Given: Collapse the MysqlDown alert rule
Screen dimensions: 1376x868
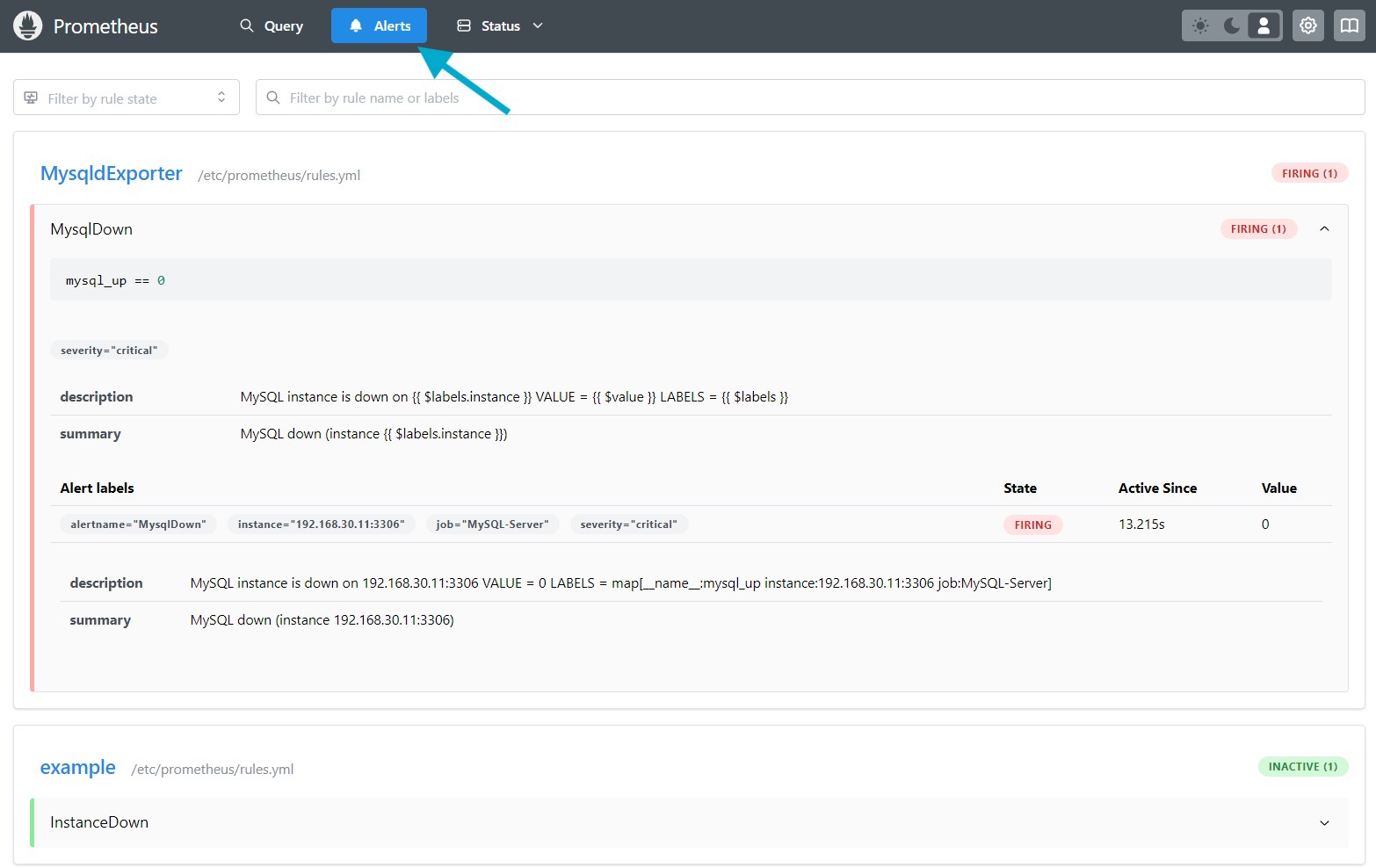Looking at the screenshot, I should coord(1323,229).
